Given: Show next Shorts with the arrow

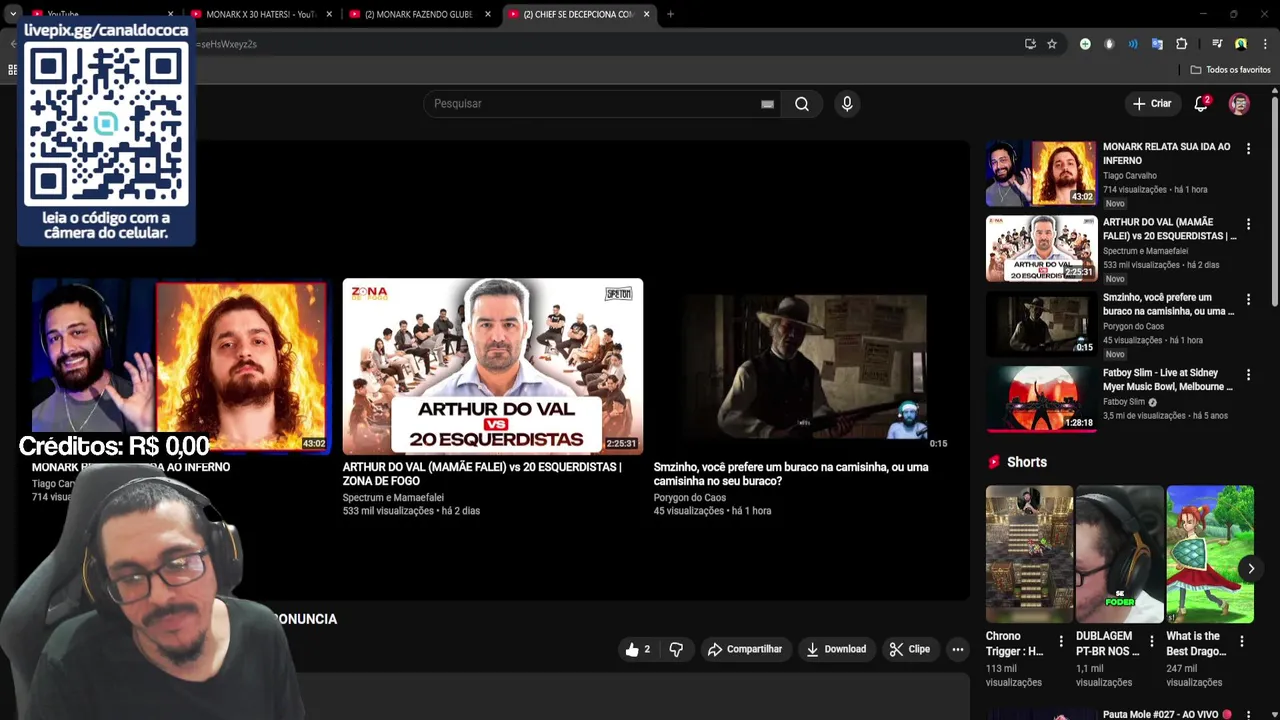Looking at the screenshot, I should tap(1250, 569).
